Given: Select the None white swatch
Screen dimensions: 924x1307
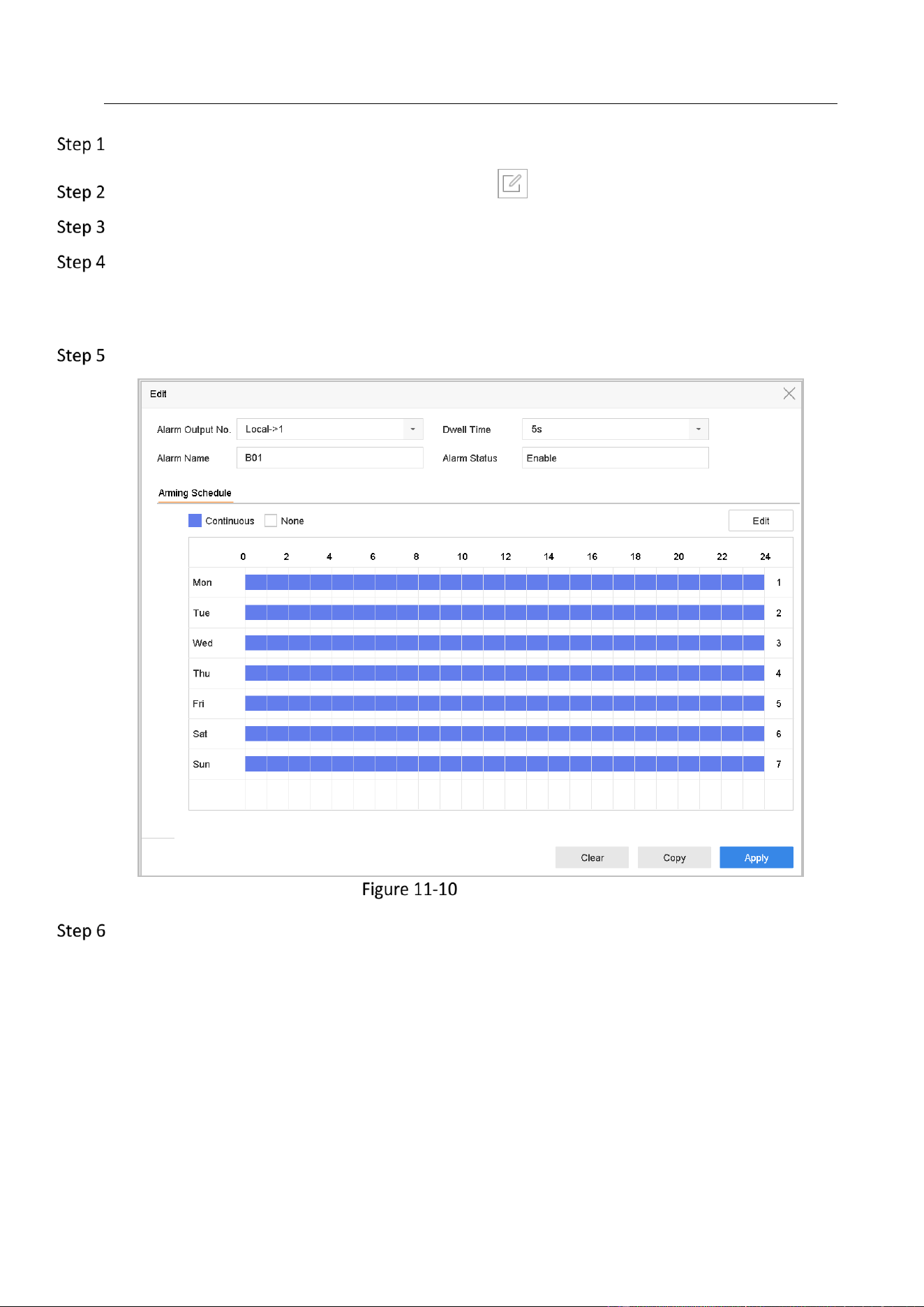Looking at the screenshot, I should 271,521.
